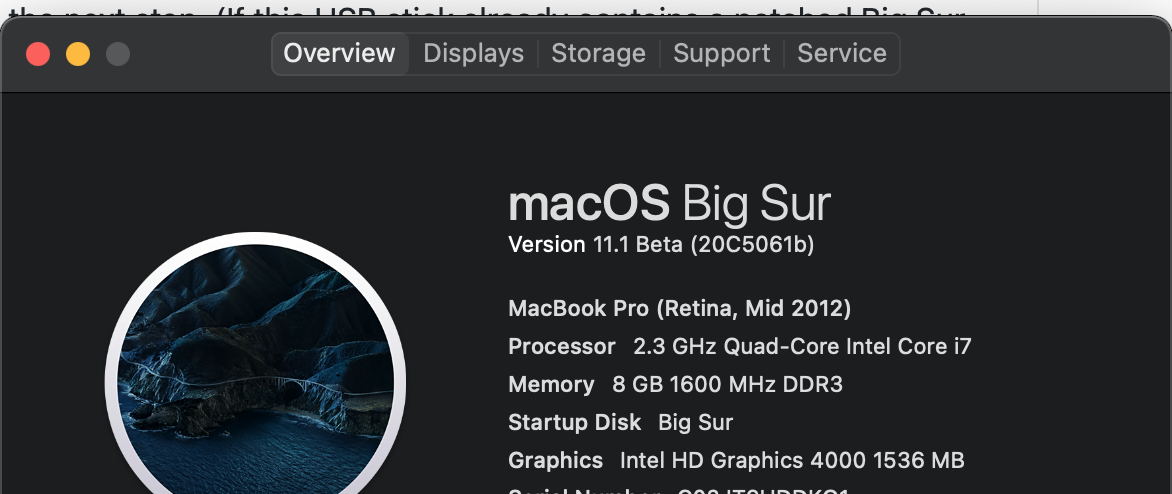The width and height of the screenshot is (1172, 494).
Task: Click the macOS Big Sur heading
Action: (x=669, y=204)
